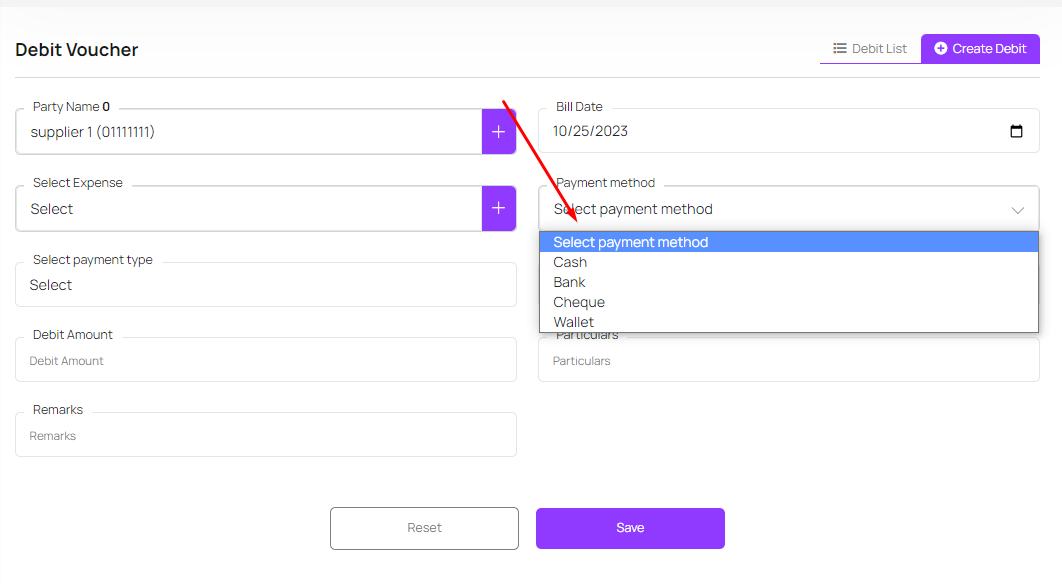
Task: Expand the Select Expense dropdown
Action: 248,209
